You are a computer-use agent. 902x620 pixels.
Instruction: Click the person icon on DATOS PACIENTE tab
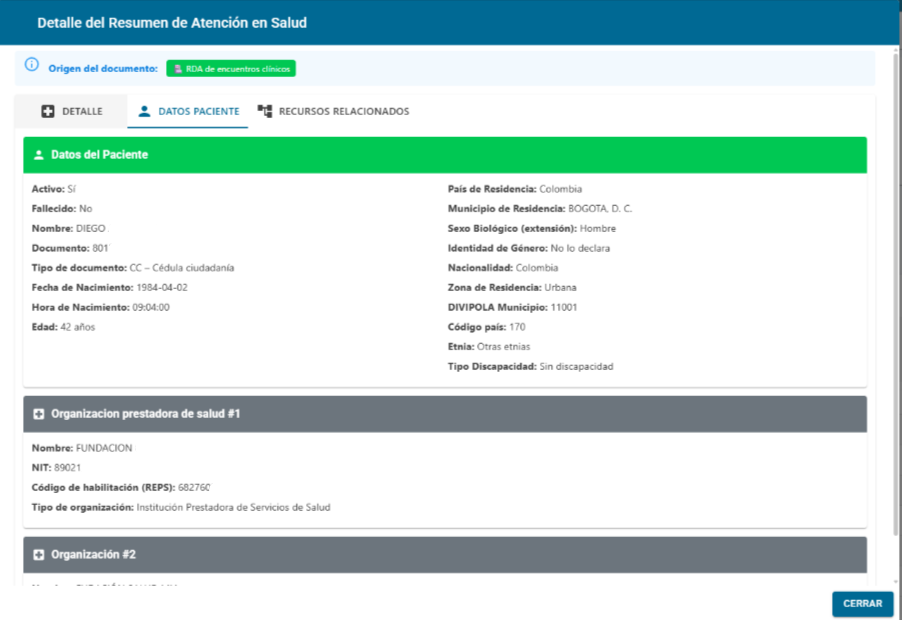click(x=144, y=111)
